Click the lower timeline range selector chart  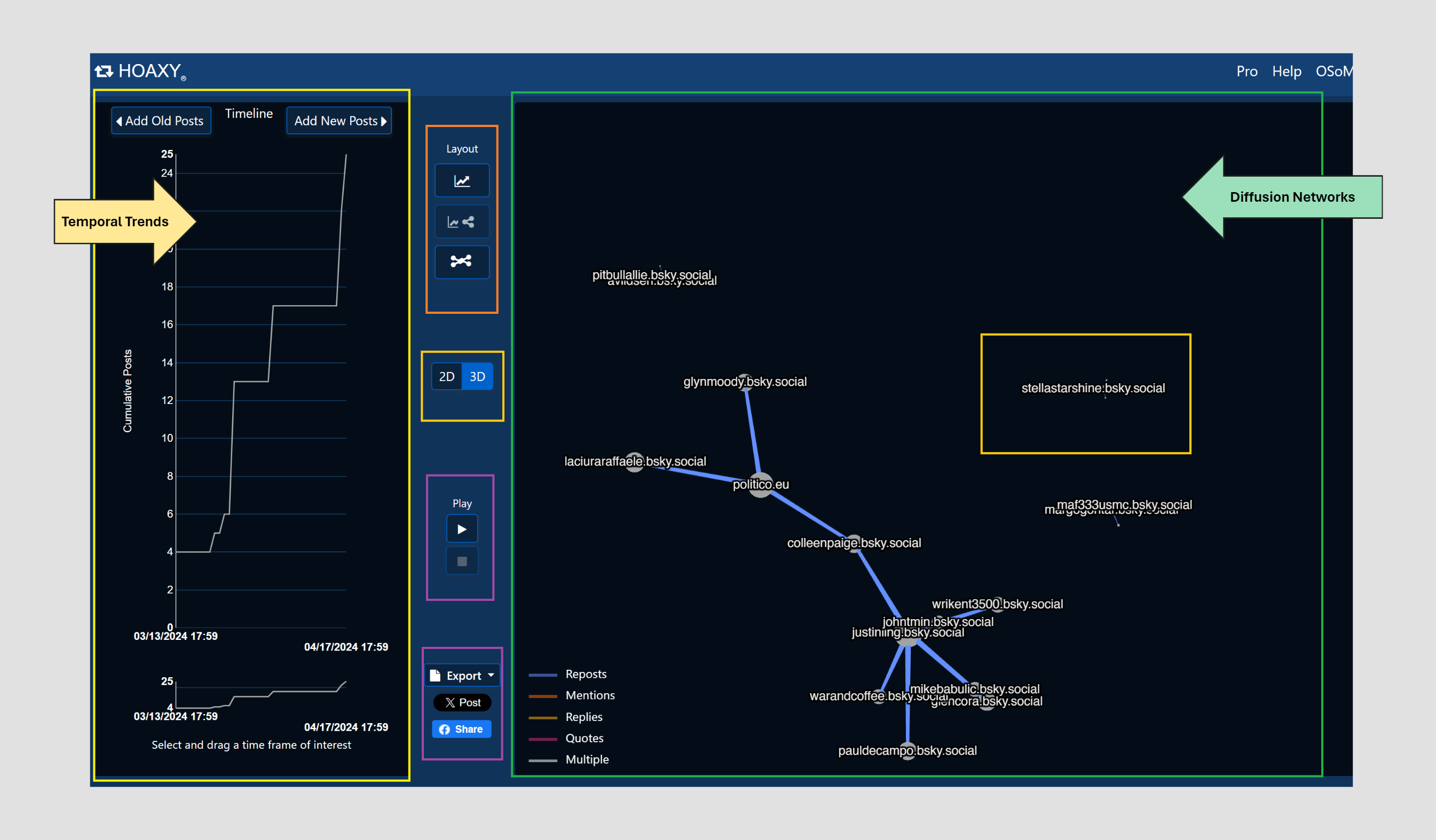261,694
